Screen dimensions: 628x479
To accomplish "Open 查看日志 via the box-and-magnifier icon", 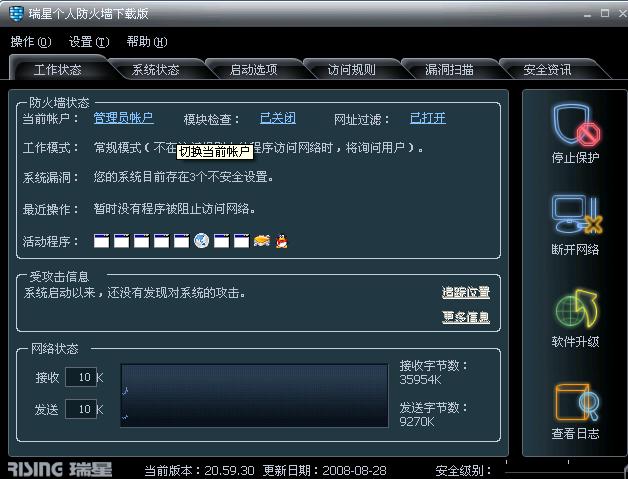I will pos(576,402).
